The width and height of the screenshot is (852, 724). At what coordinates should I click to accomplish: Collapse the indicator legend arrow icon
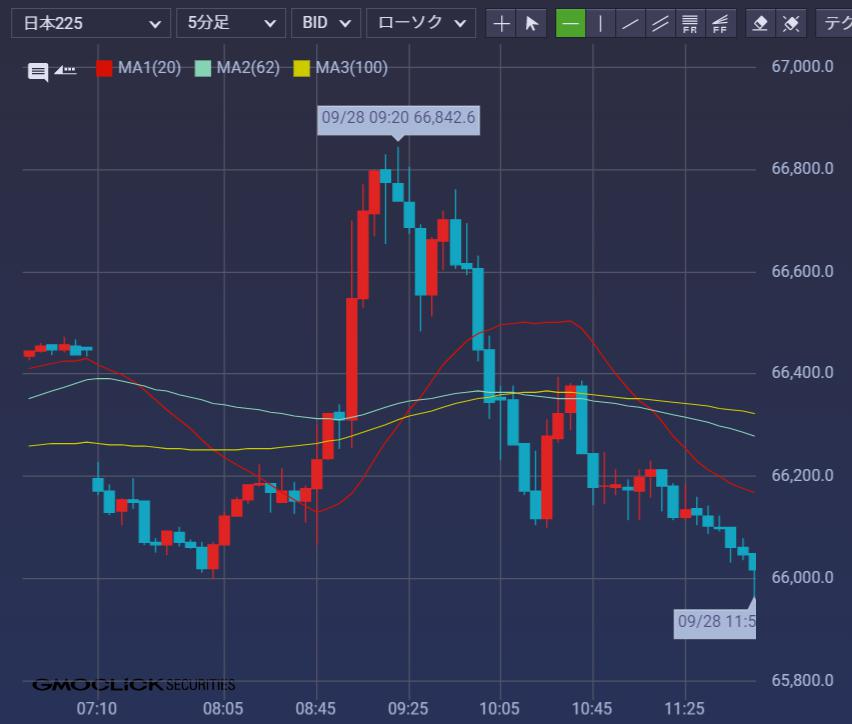coord(66,70)
